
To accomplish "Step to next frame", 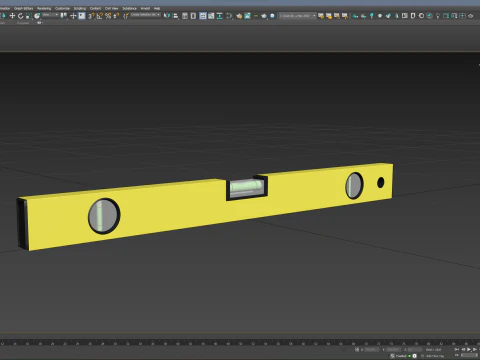I will click(475, 349).
